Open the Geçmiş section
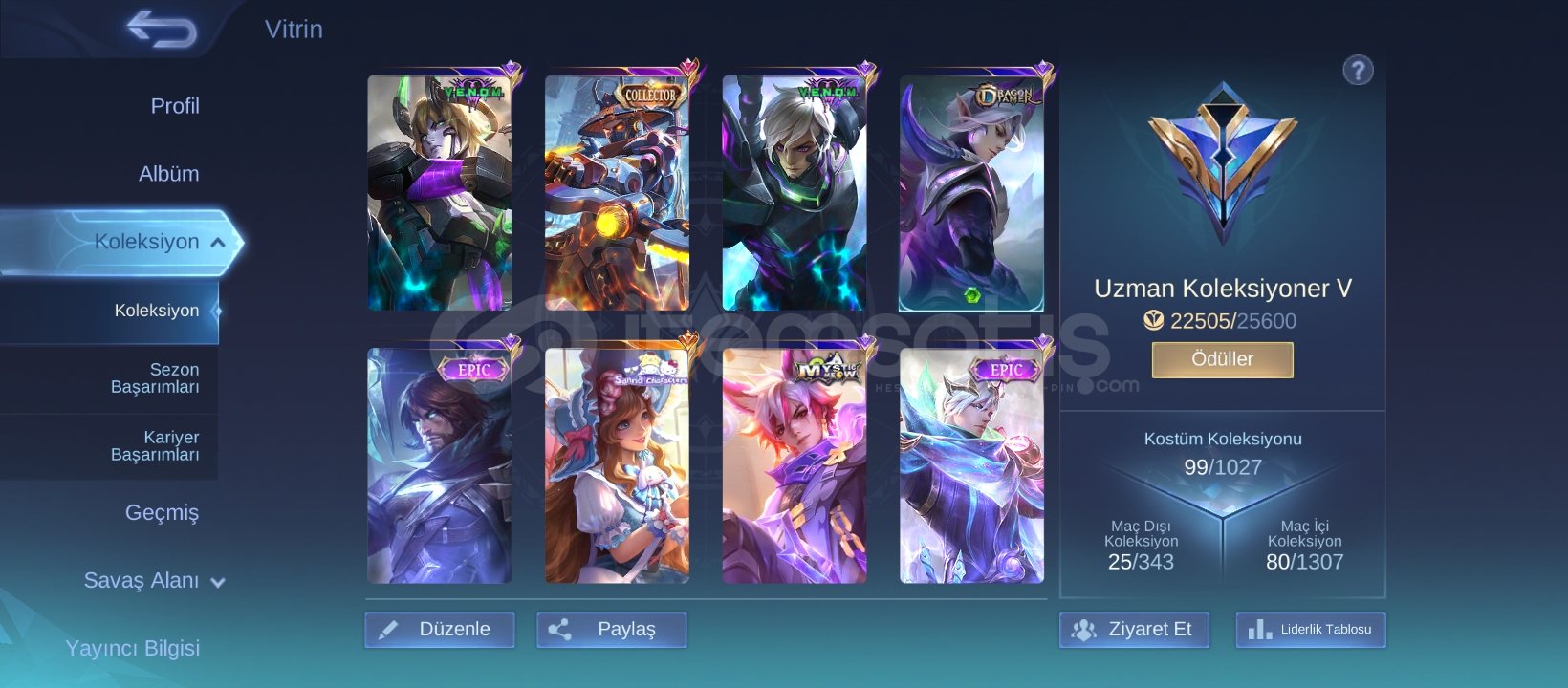The height and width of the screenshot is (688, 1568). (x=163, y=512)
